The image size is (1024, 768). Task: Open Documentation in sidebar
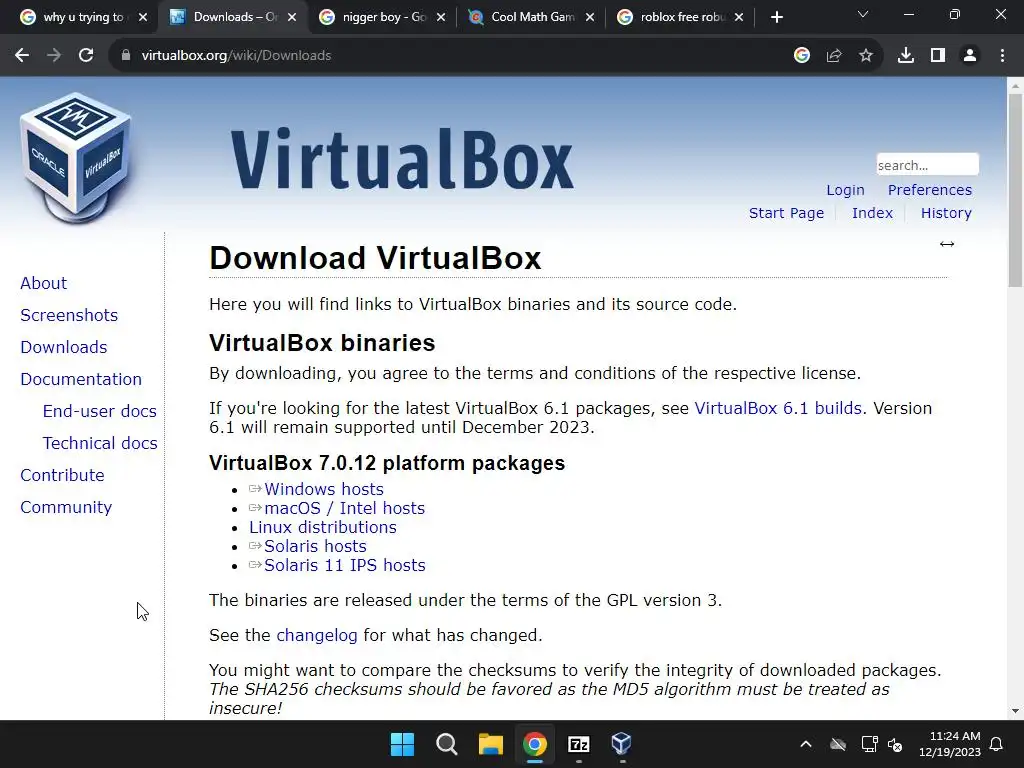click(x=81, y=379)
